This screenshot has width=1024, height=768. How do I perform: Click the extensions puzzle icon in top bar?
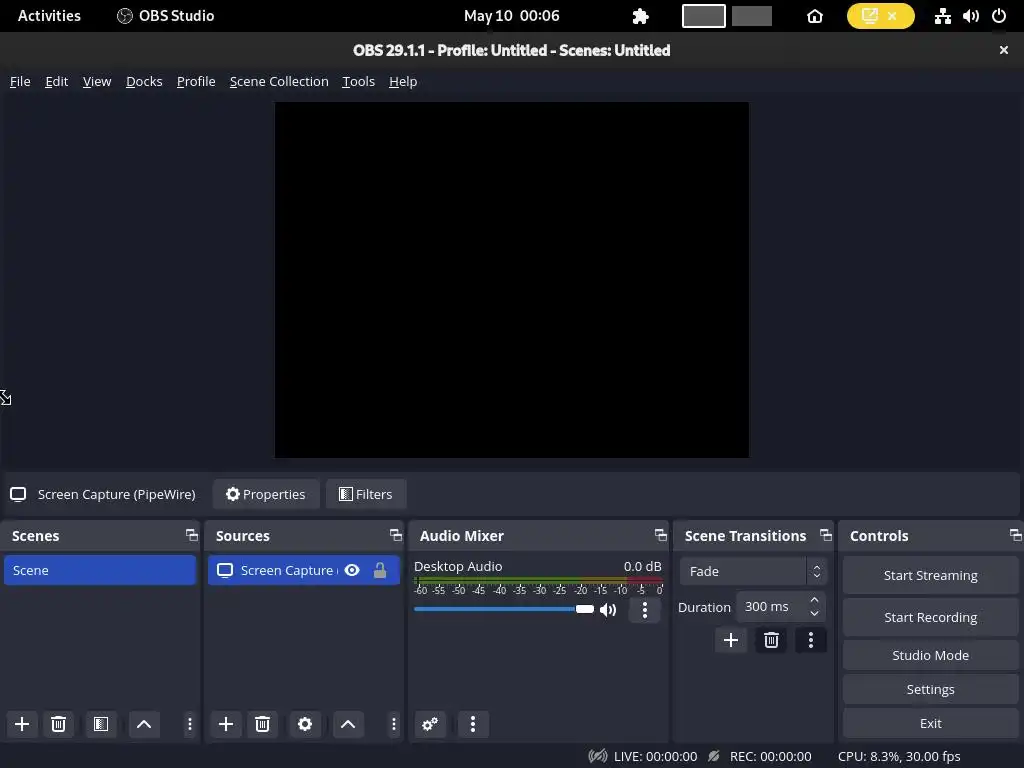641,16
